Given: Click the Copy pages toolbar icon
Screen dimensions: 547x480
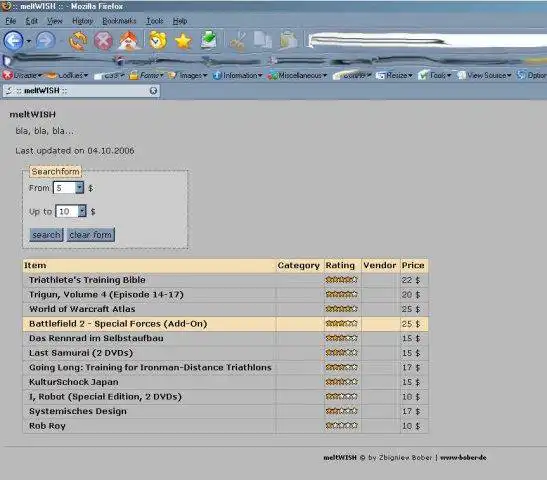Looking at the screenshot, I should point(263,40).
